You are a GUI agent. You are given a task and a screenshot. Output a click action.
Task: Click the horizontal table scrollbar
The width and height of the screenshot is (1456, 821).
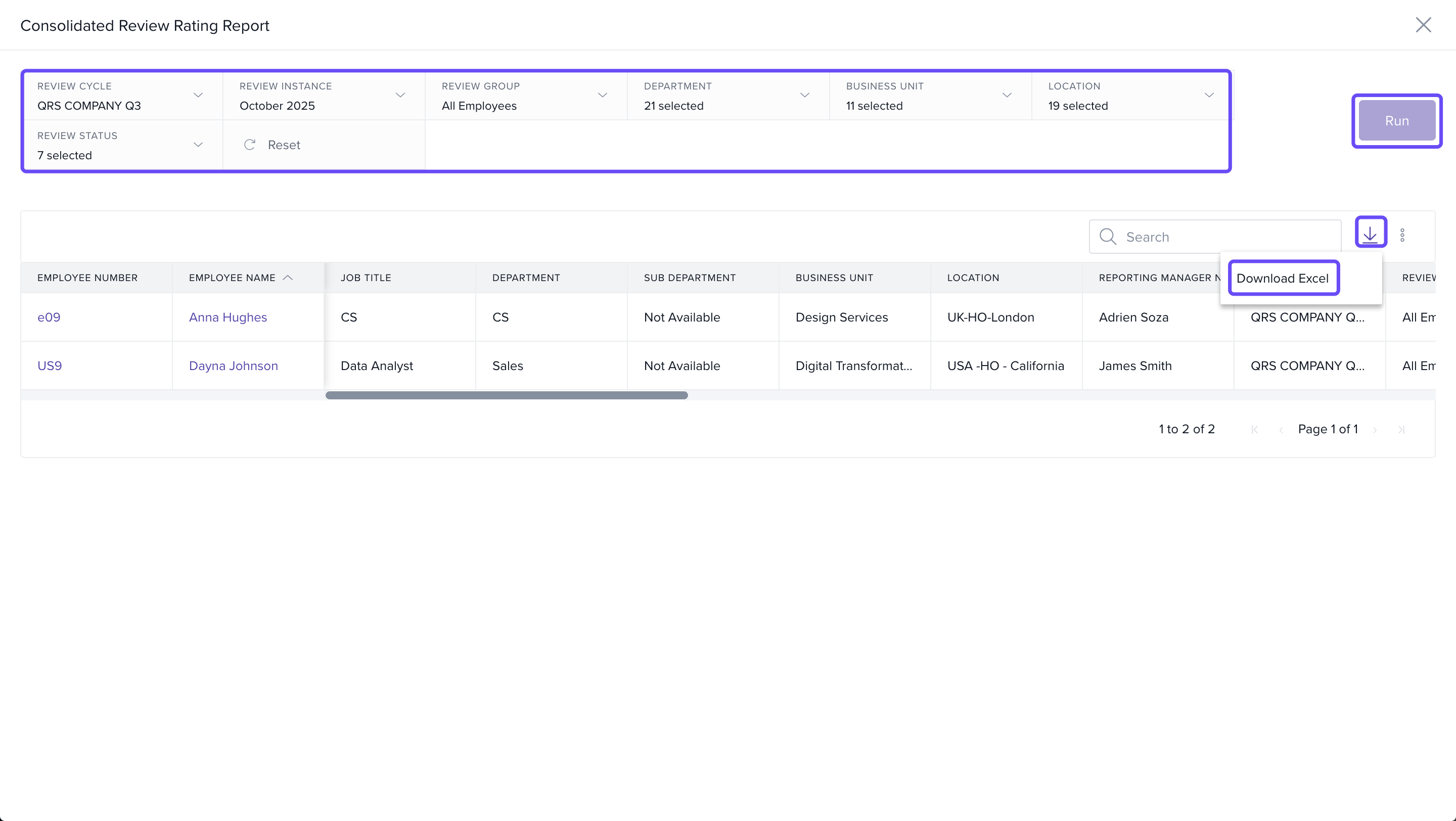pos(507,395)
